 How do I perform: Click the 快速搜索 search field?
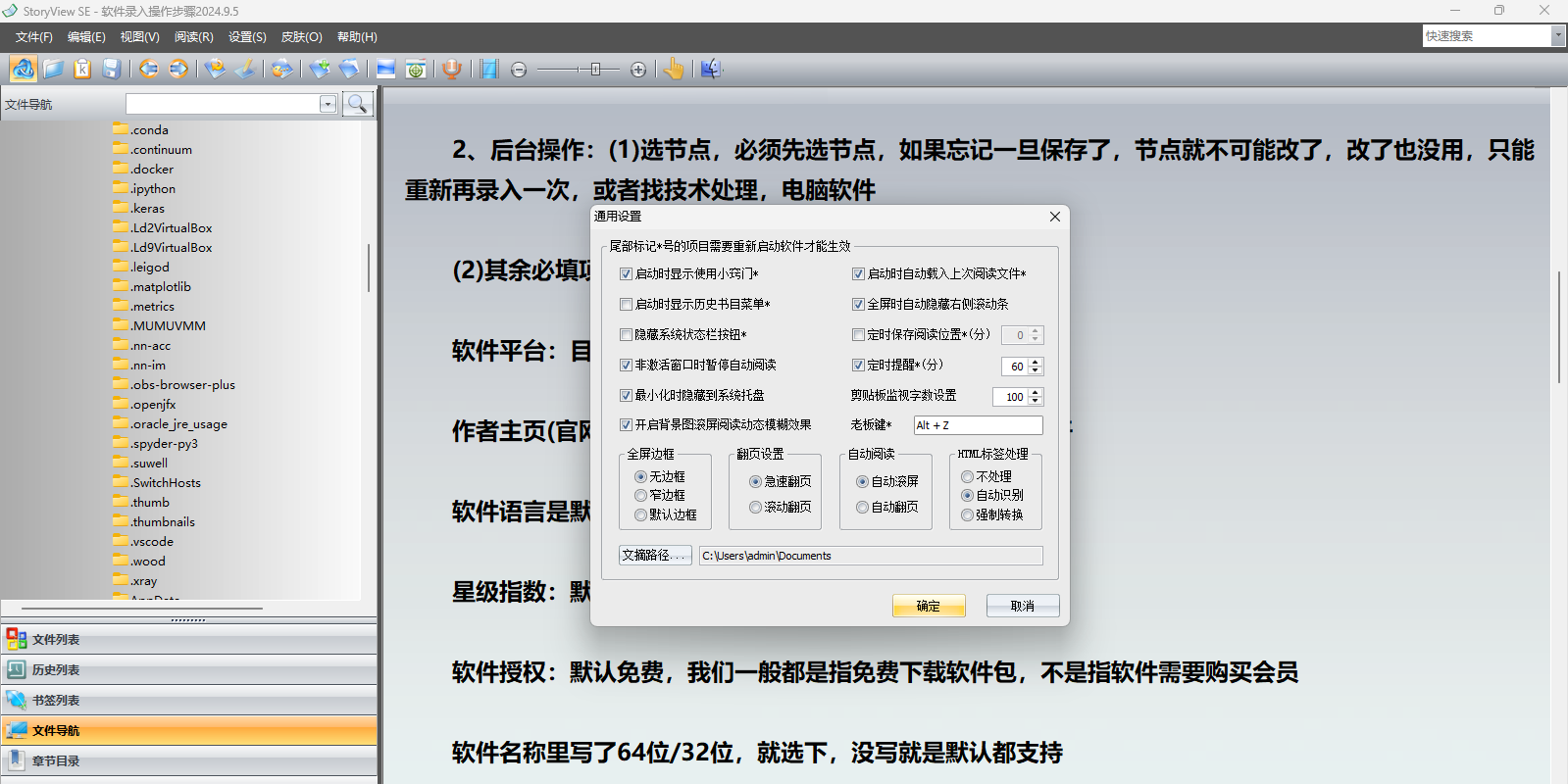[1487, 35]
